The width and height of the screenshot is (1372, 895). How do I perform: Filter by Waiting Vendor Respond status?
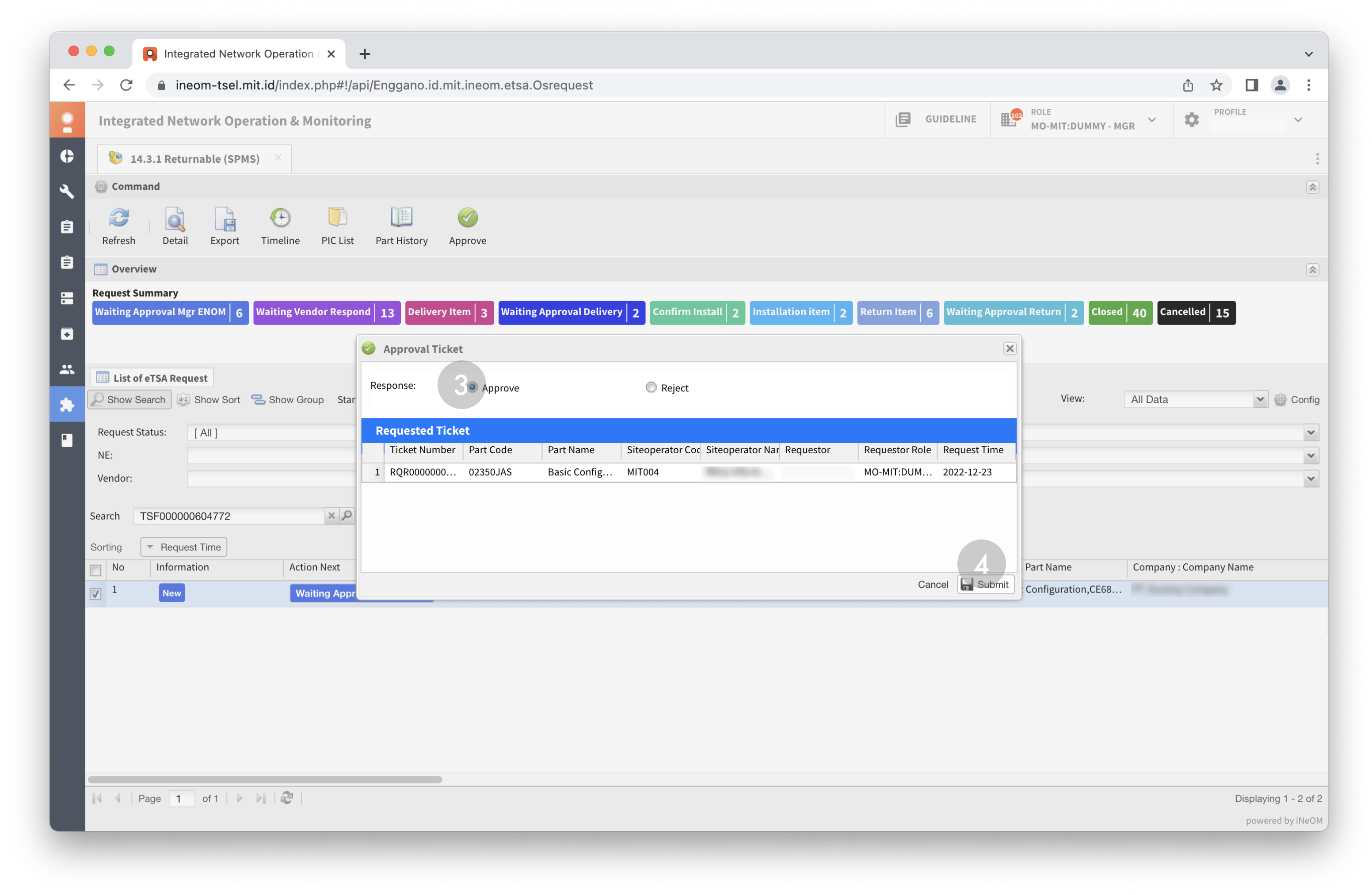pos(326,312)
